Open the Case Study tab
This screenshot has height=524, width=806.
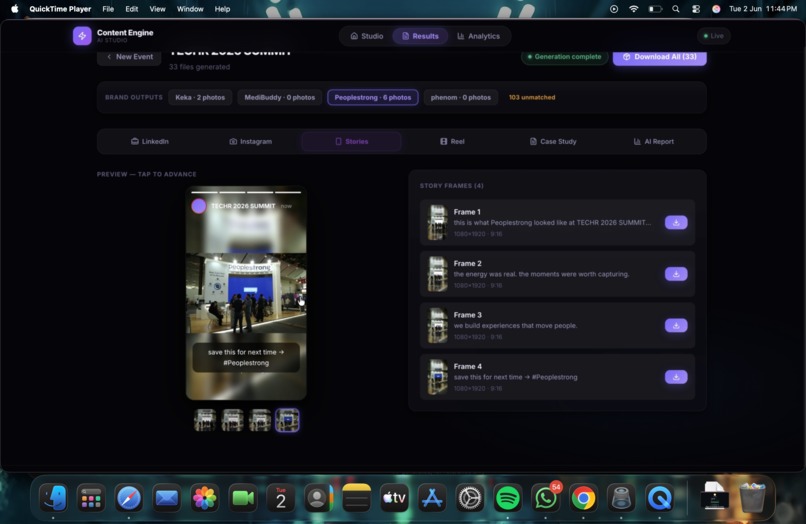tap(553, 141)
